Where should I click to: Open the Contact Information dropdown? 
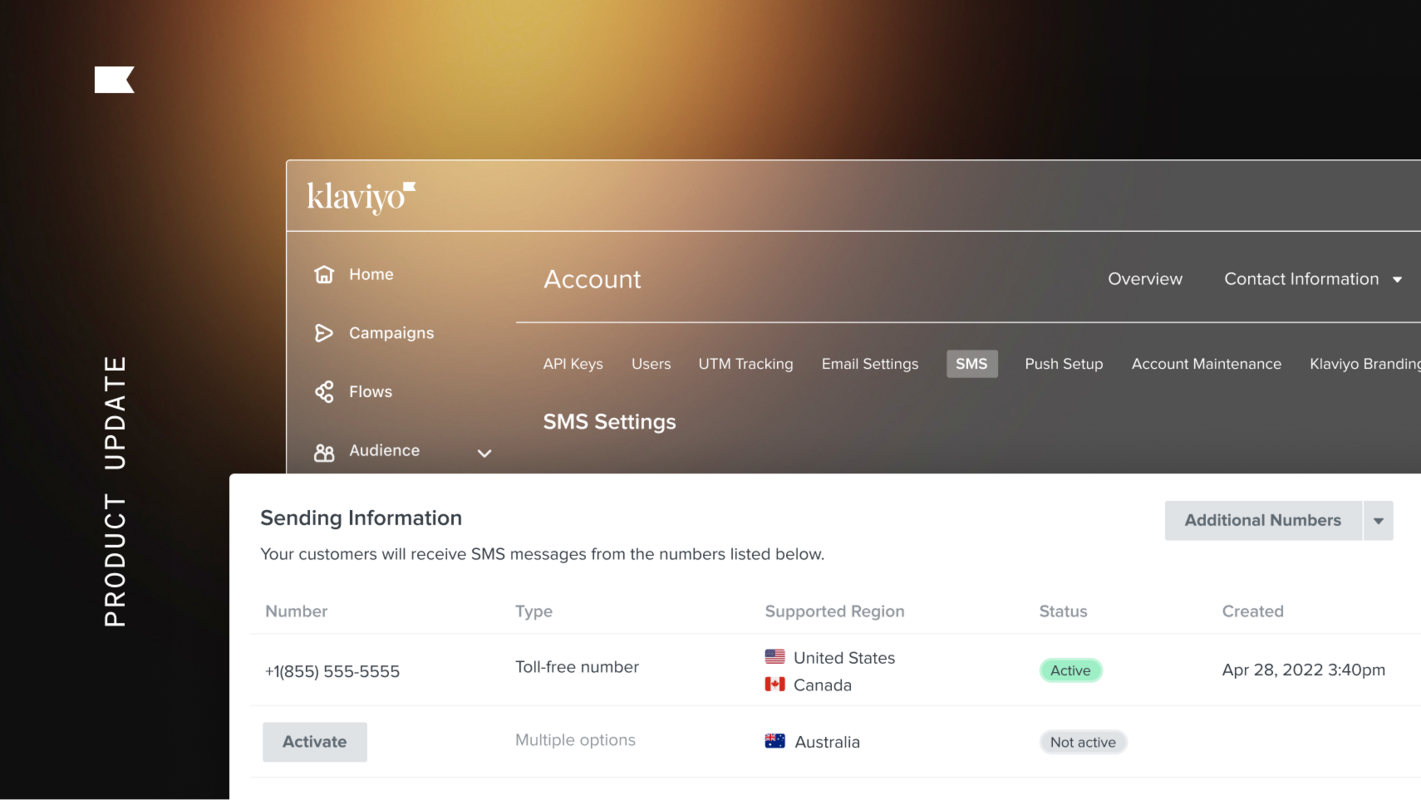tap(1312, 279)
